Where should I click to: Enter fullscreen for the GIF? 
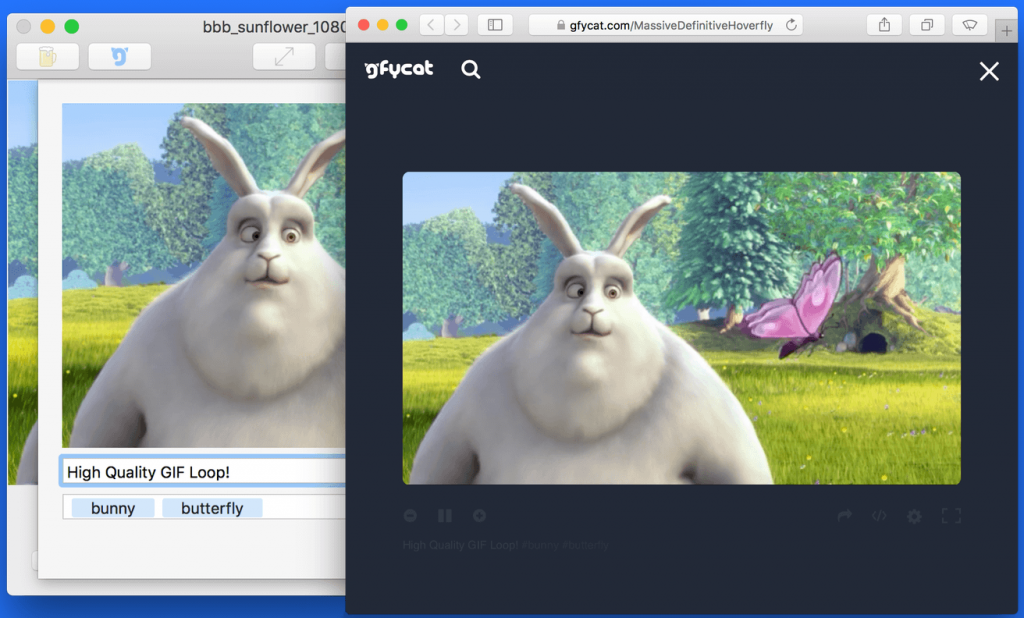click(x=952, y=516)
